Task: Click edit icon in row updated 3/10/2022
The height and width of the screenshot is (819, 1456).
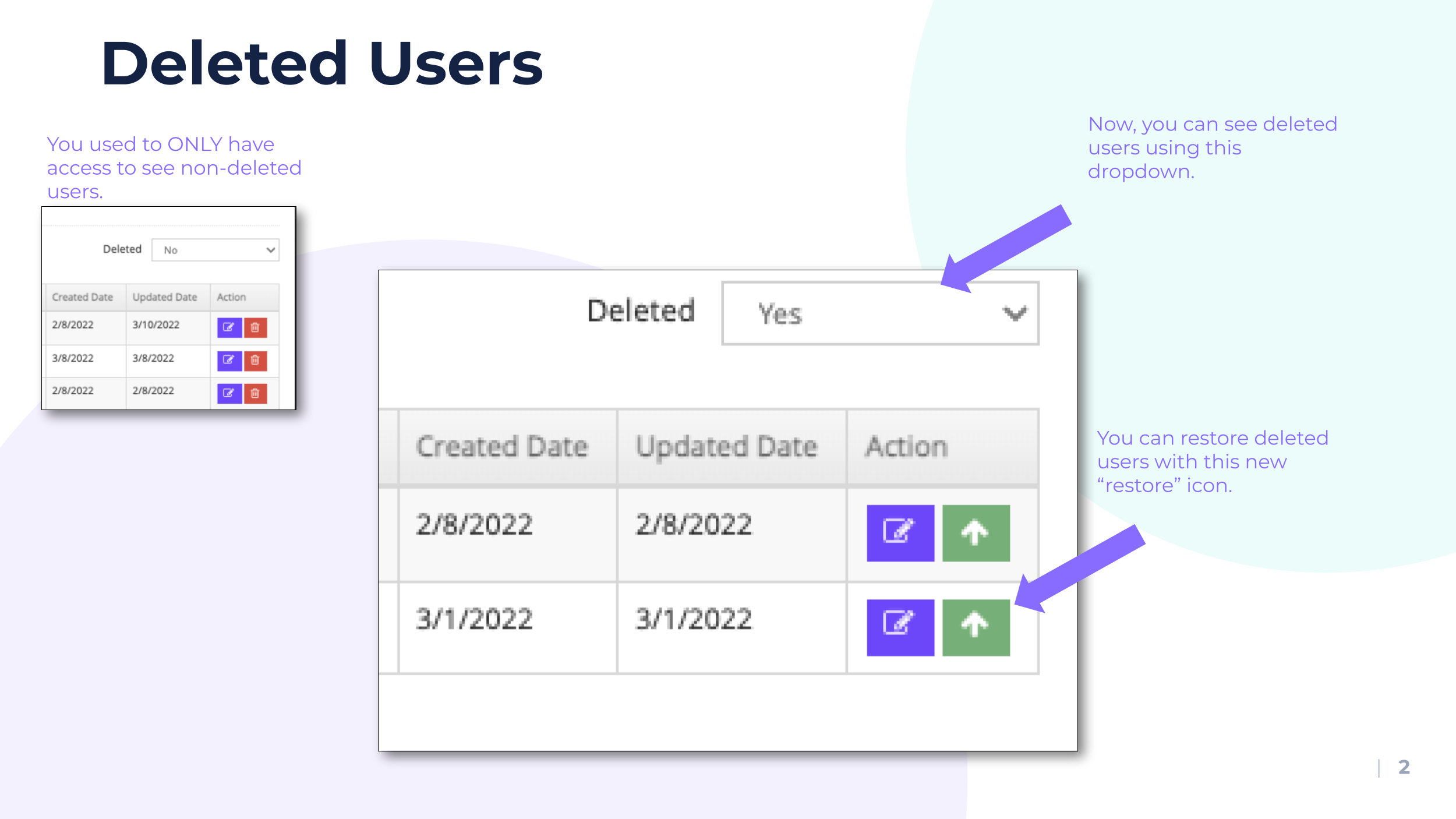Action: coord(229,327)
